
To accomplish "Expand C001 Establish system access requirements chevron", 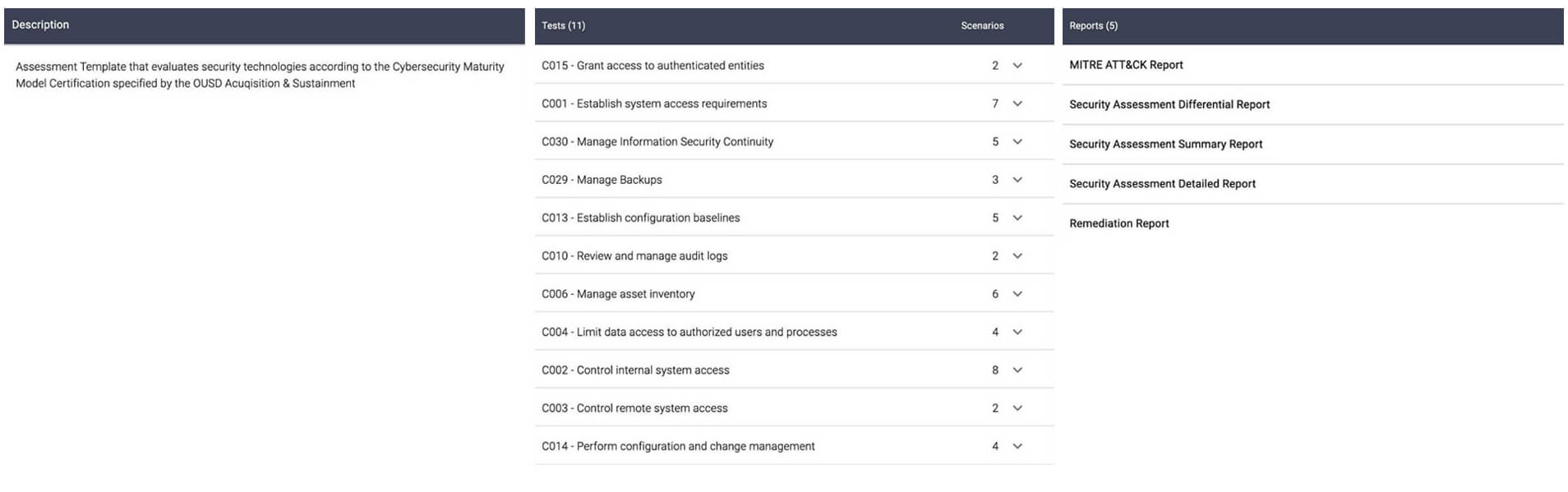I will [1017, 103].
